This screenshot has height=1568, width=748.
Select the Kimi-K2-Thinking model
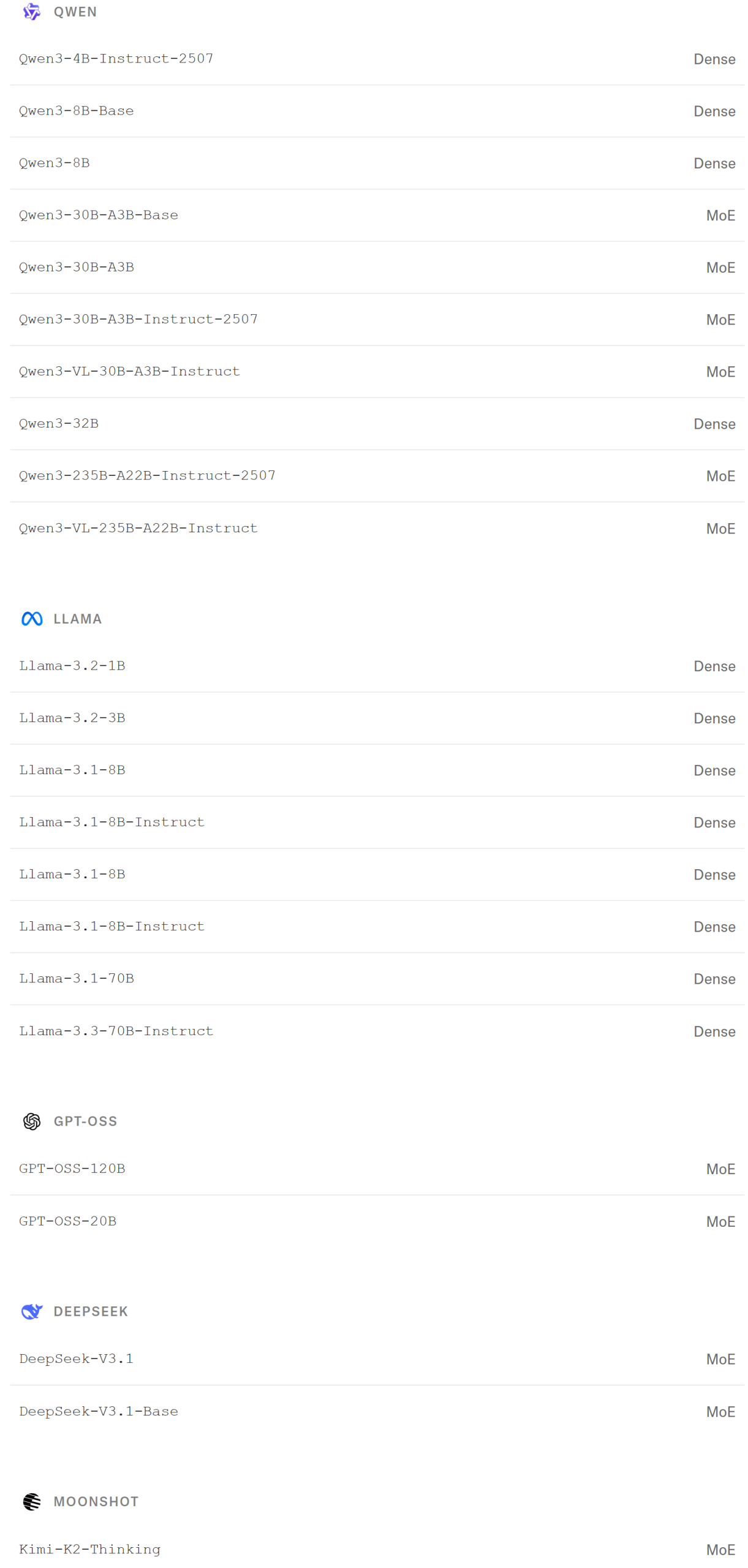point(89,1548)
